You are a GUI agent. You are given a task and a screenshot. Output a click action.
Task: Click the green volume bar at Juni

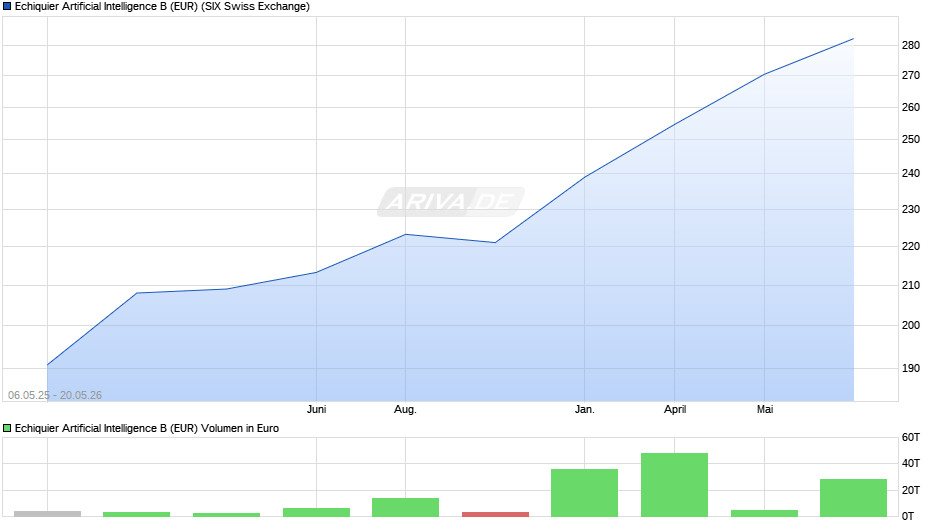coord(317,512)
